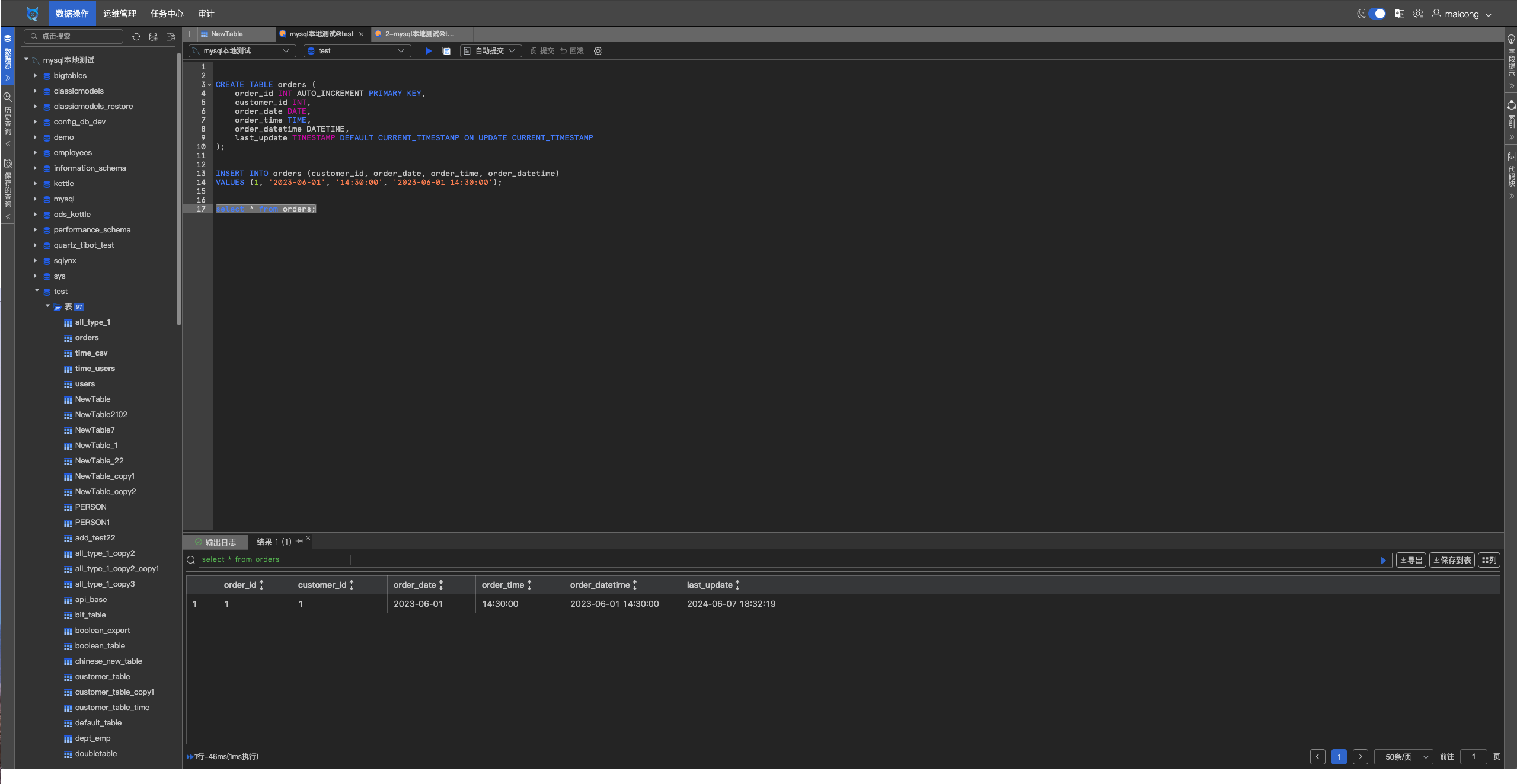The height and width of the screenshot is (784, 1517).
Task: Open the maicong user menu
Action: 1461,14
